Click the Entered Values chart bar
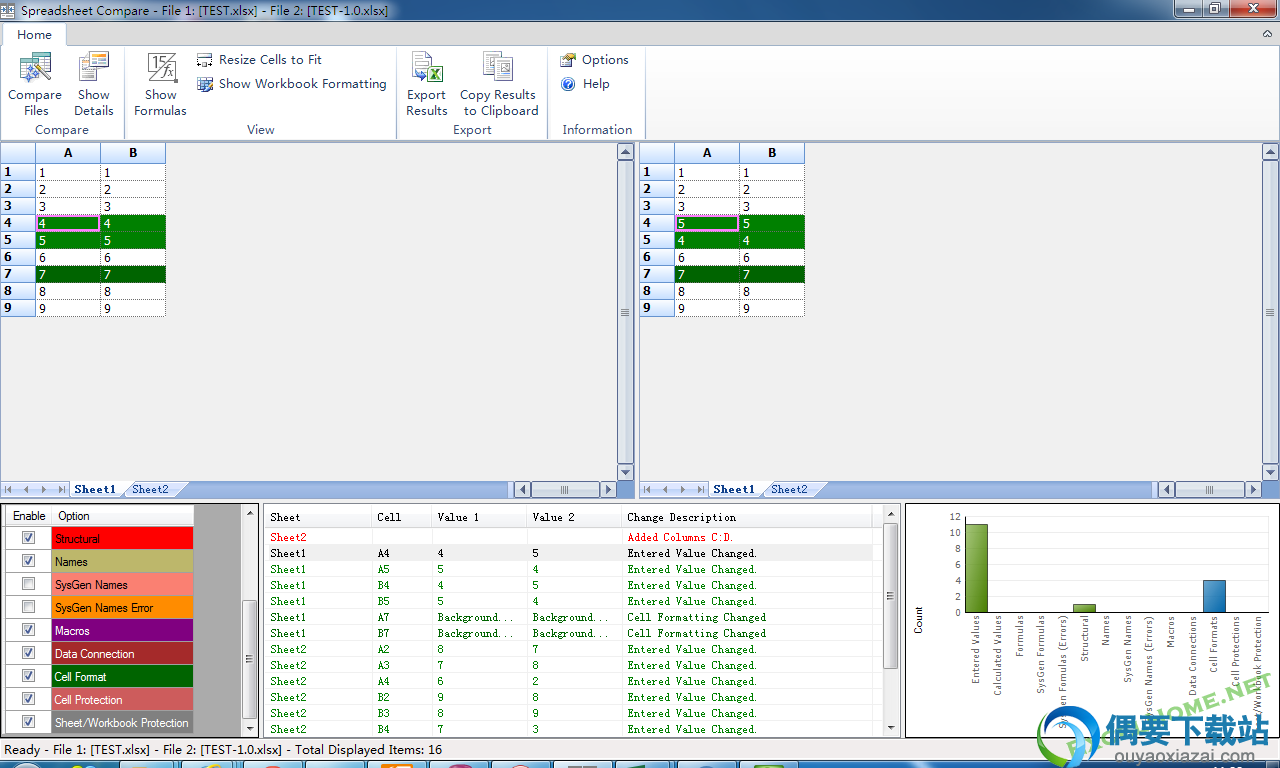Screen dimensions: 1280x768 [976, 568]
